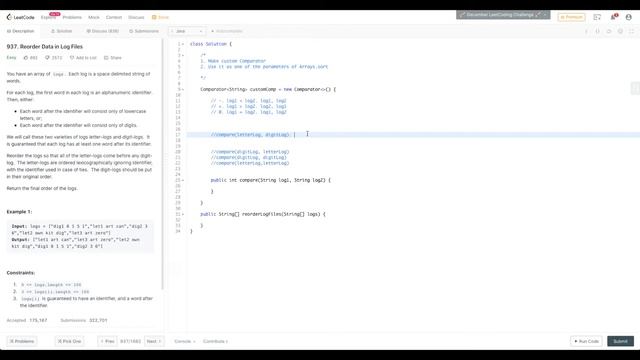Collapse fold arrow at line 31 reorderLogFiles
The height and width of the screenshot is (360, 640).
183,214
